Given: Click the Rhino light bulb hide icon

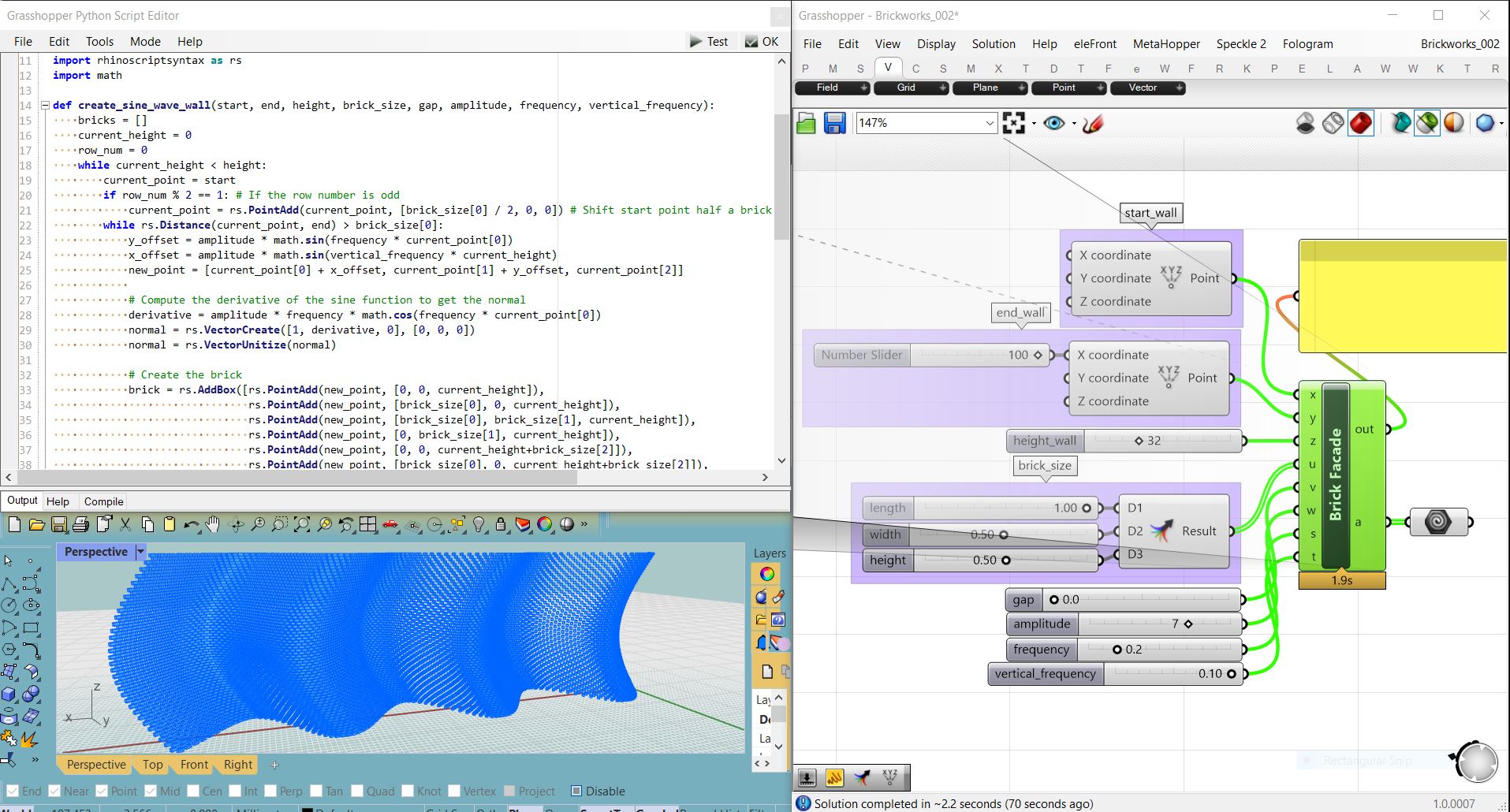Looking at the screenshot, I should click(x=479, y=524).
